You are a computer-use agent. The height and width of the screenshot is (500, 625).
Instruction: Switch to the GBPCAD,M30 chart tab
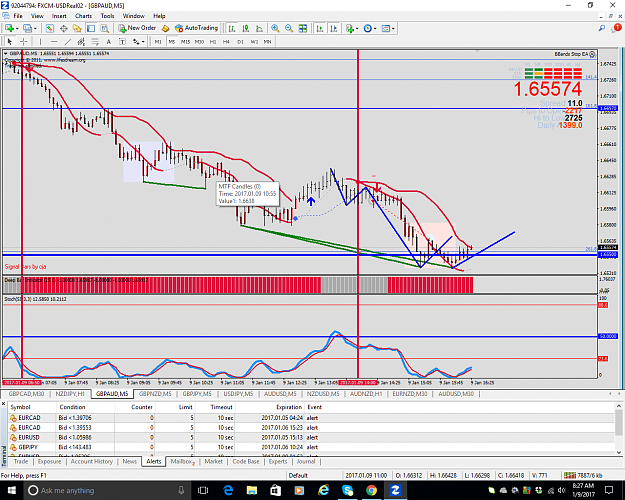pyautogui.click(x=26, y=394)
